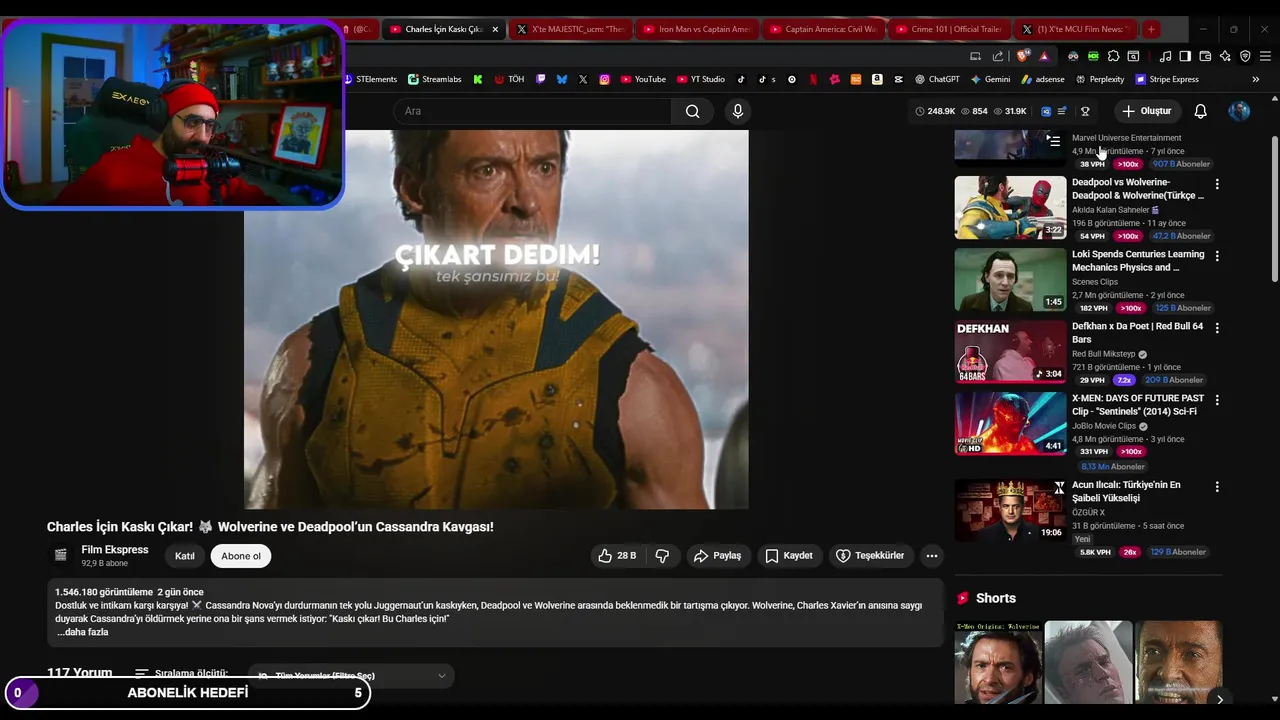This screenshot has height=720, width=1280.
Task: Open the green Kick bookmark icon
Action: pyautogui.click(x=478, y=79)
